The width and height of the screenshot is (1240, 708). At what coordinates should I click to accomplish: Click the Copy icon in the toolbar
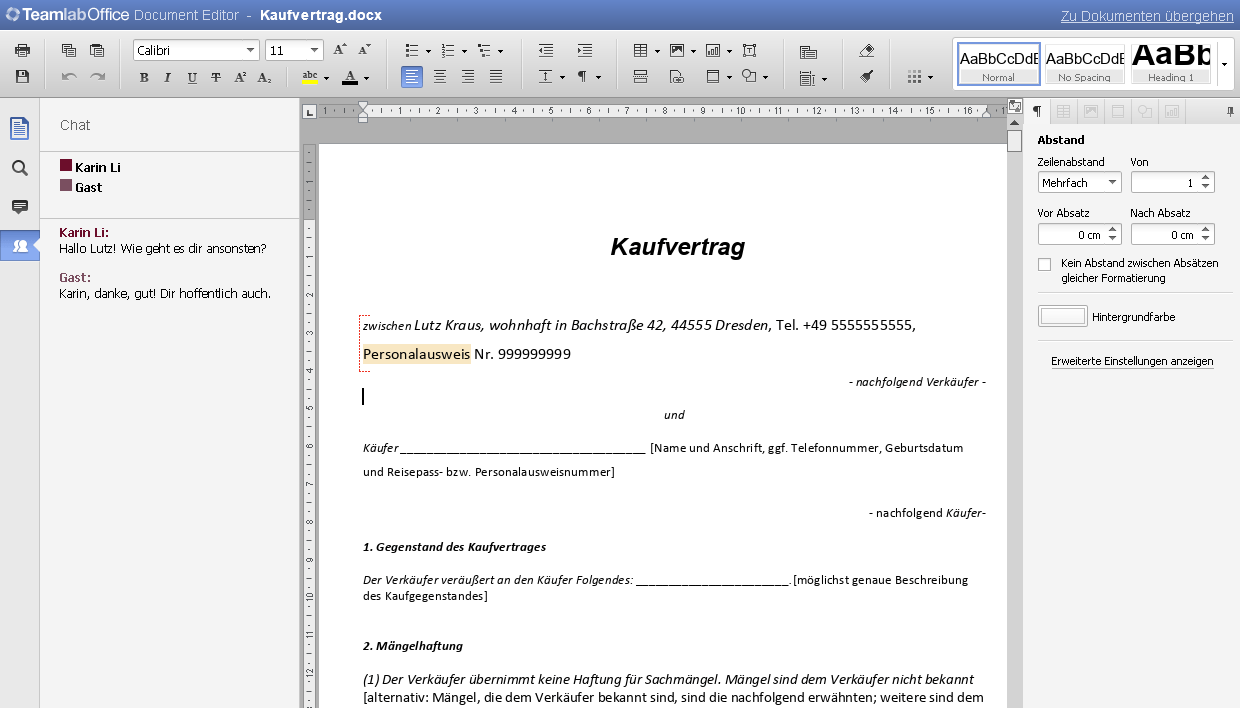pyautogui.click(x=69, y=50)
